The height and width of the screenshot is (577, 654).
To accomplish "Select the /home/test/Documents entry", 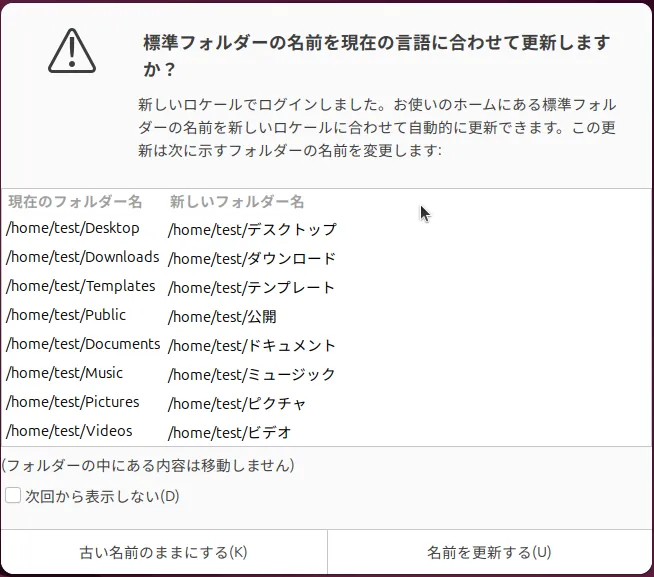I will pyautogui.click(x=83, y=345).
